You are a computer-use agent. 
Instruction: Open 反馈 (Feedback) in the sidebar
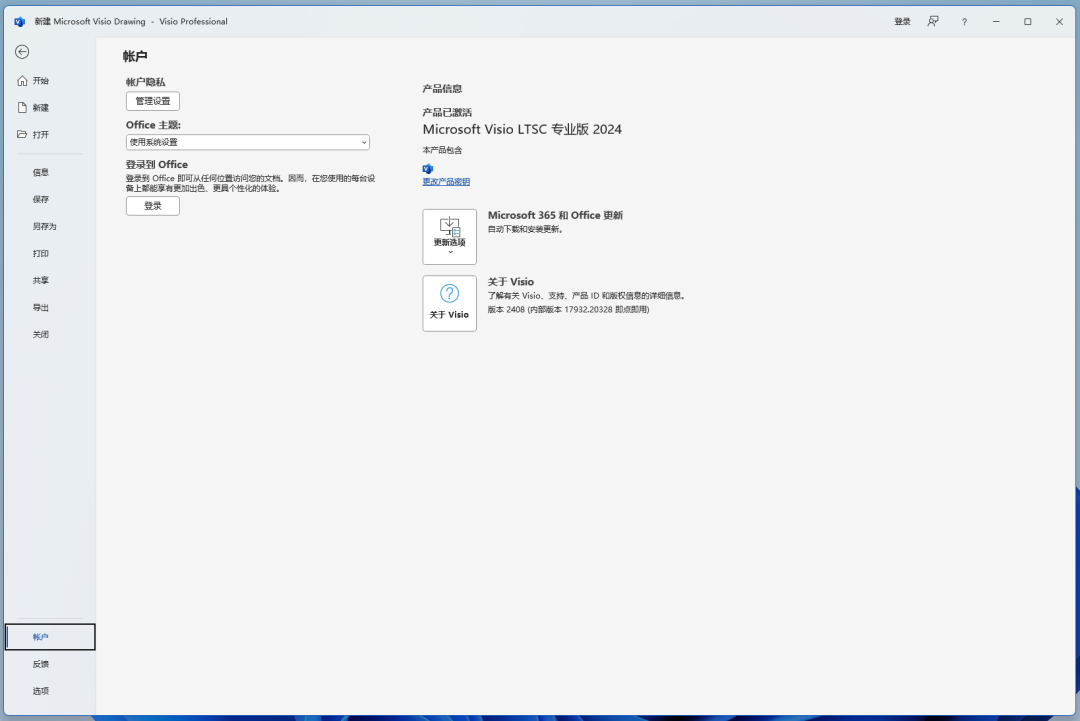click(50, 664)
